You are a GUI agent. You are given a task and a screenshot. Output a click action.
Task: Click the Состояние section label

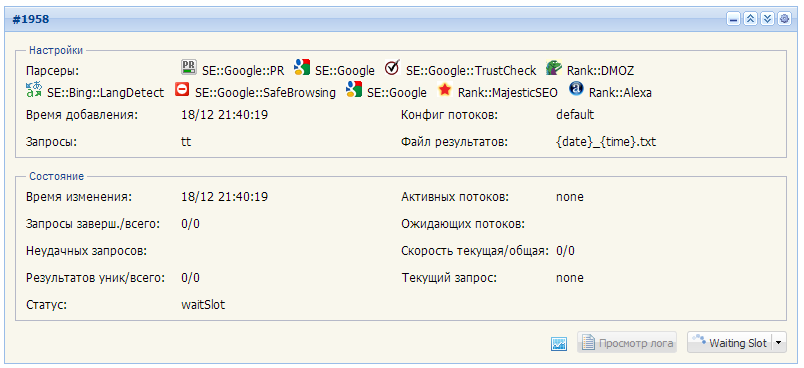pos(56,176)
